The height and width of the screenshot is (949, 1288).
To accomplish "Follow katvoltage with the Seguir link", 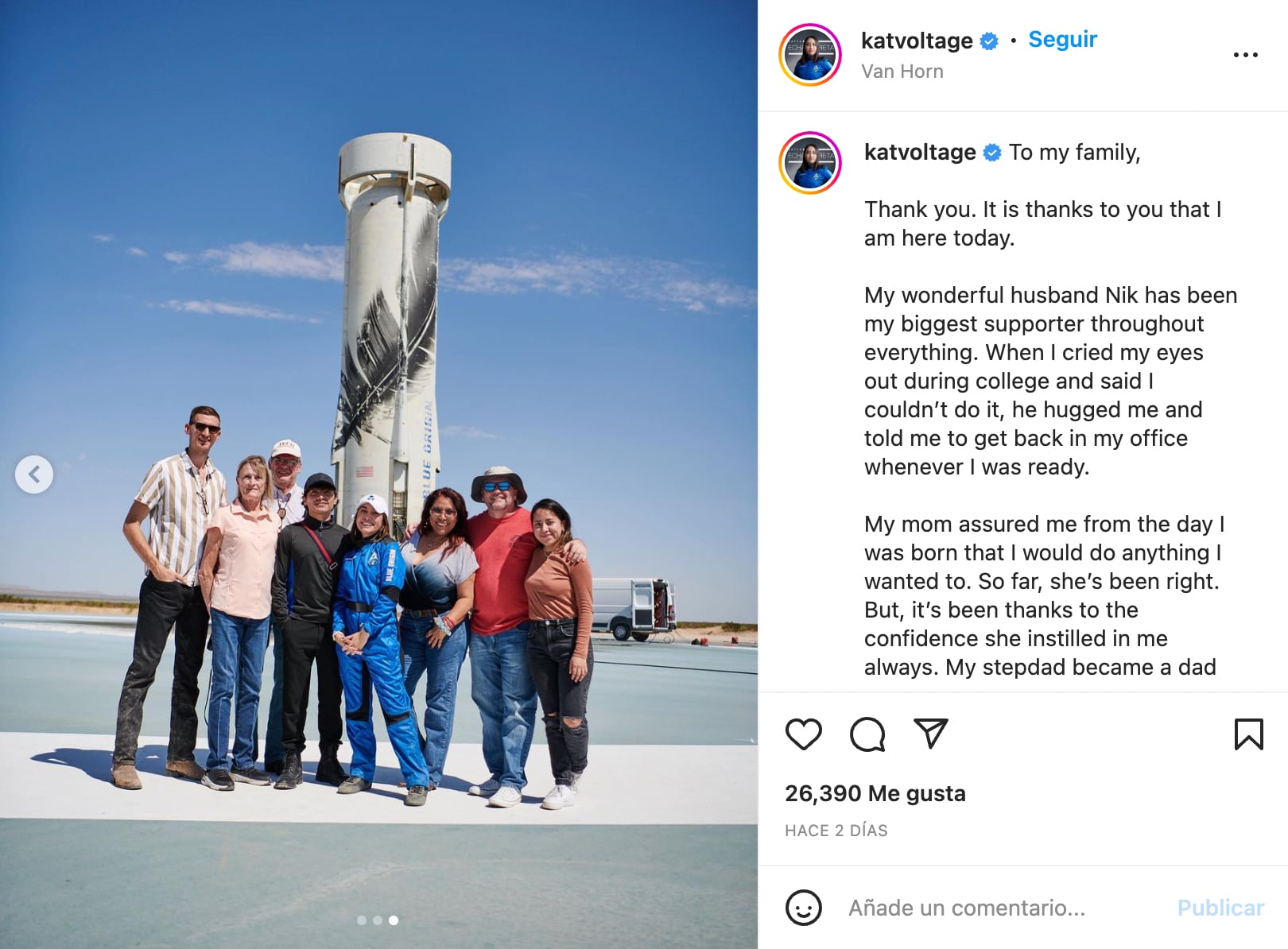I will [1062, 39].
